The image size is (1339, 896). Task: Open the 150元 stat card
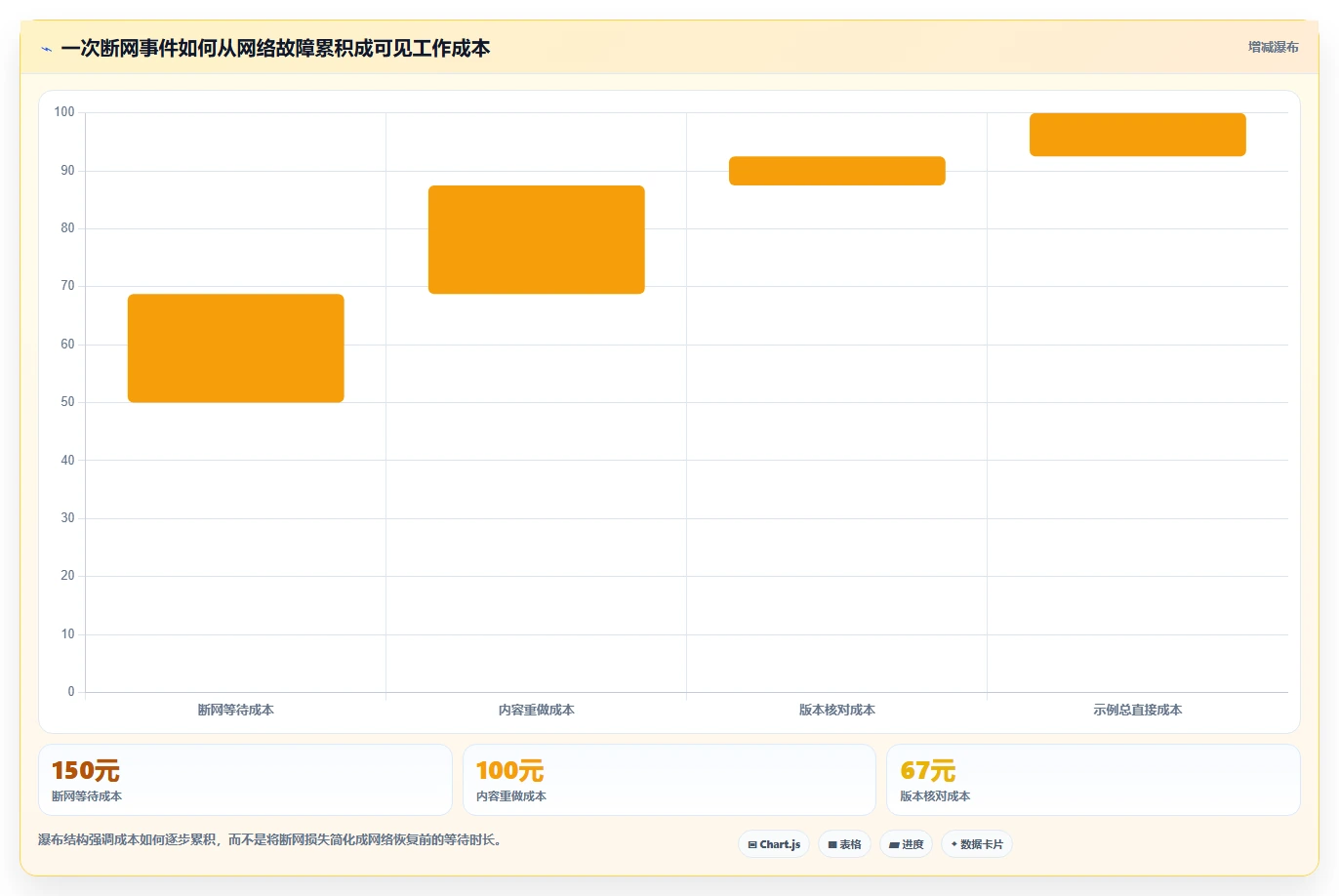(245, 780)
